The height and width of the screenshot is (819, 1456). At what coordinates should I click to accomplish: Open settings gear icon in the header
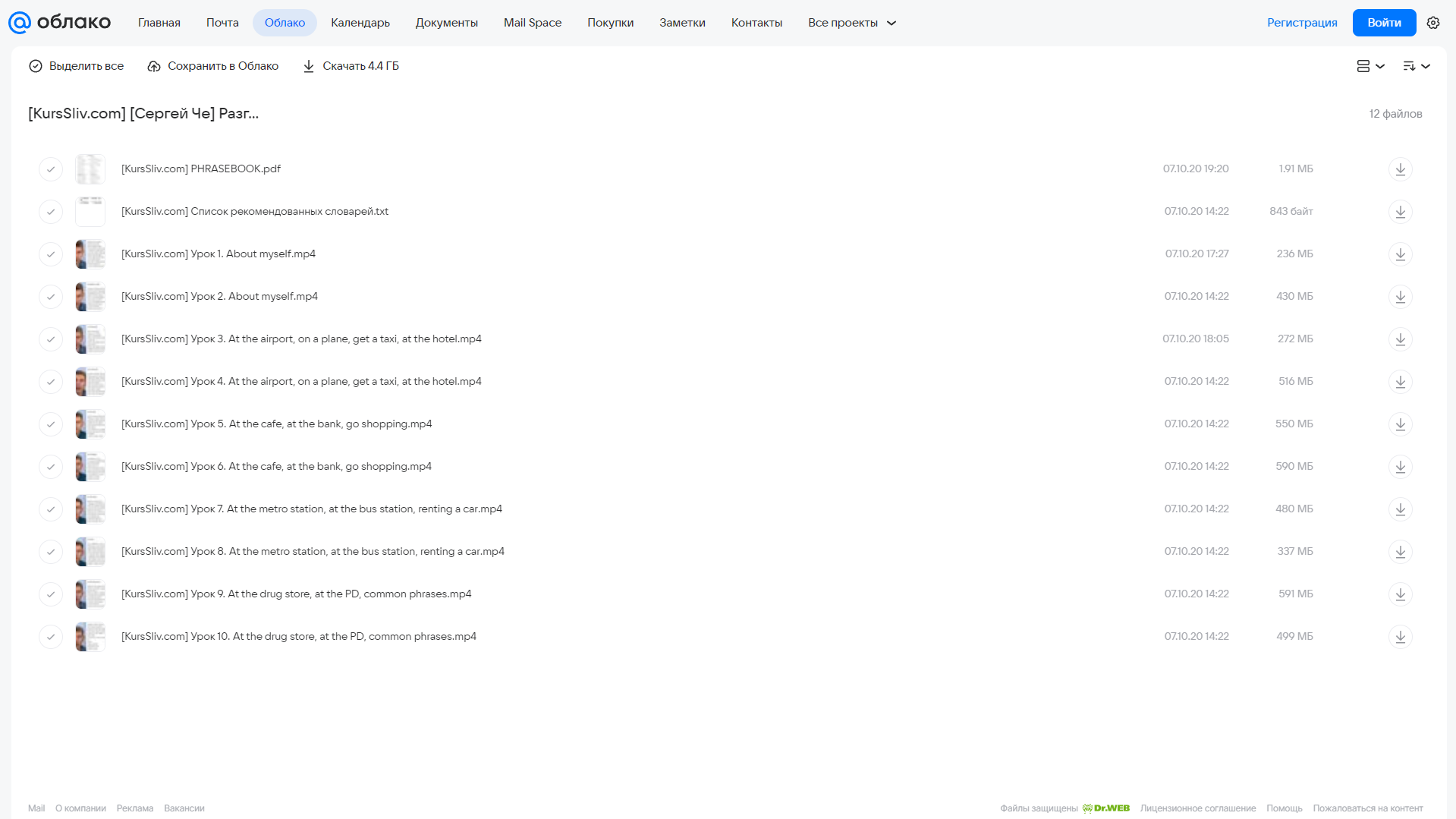click(1432, 23)
